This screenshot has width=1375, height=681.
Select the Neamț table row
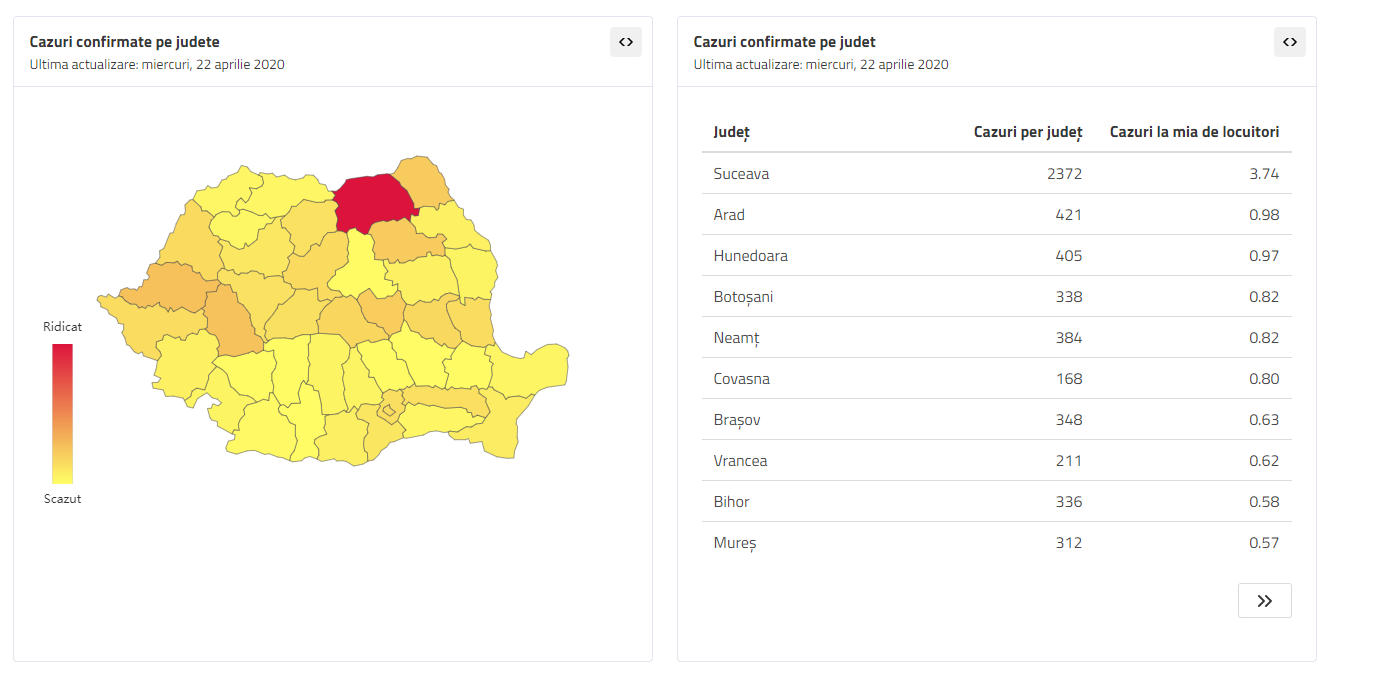(x=997, y=338)
